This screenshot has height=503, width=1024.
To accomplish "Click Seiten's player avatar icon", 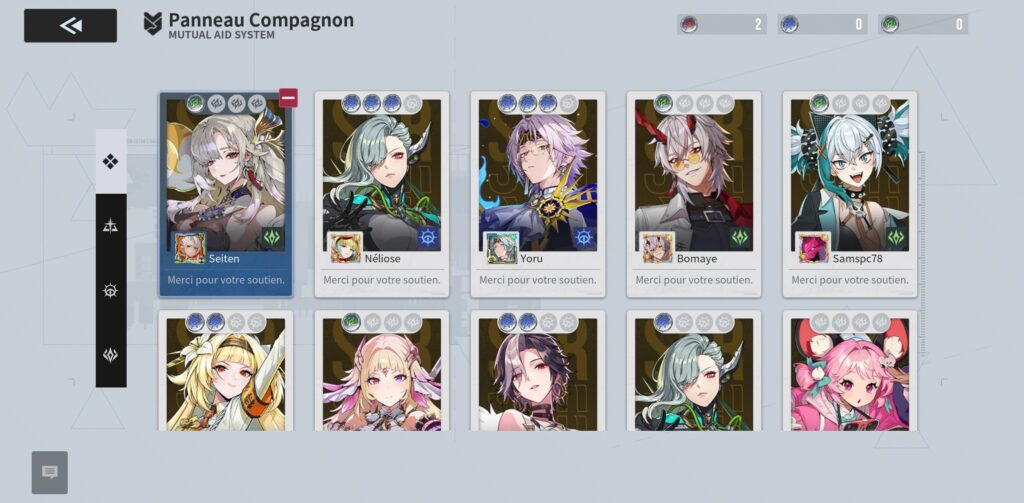I will click(x=190, y=248).
